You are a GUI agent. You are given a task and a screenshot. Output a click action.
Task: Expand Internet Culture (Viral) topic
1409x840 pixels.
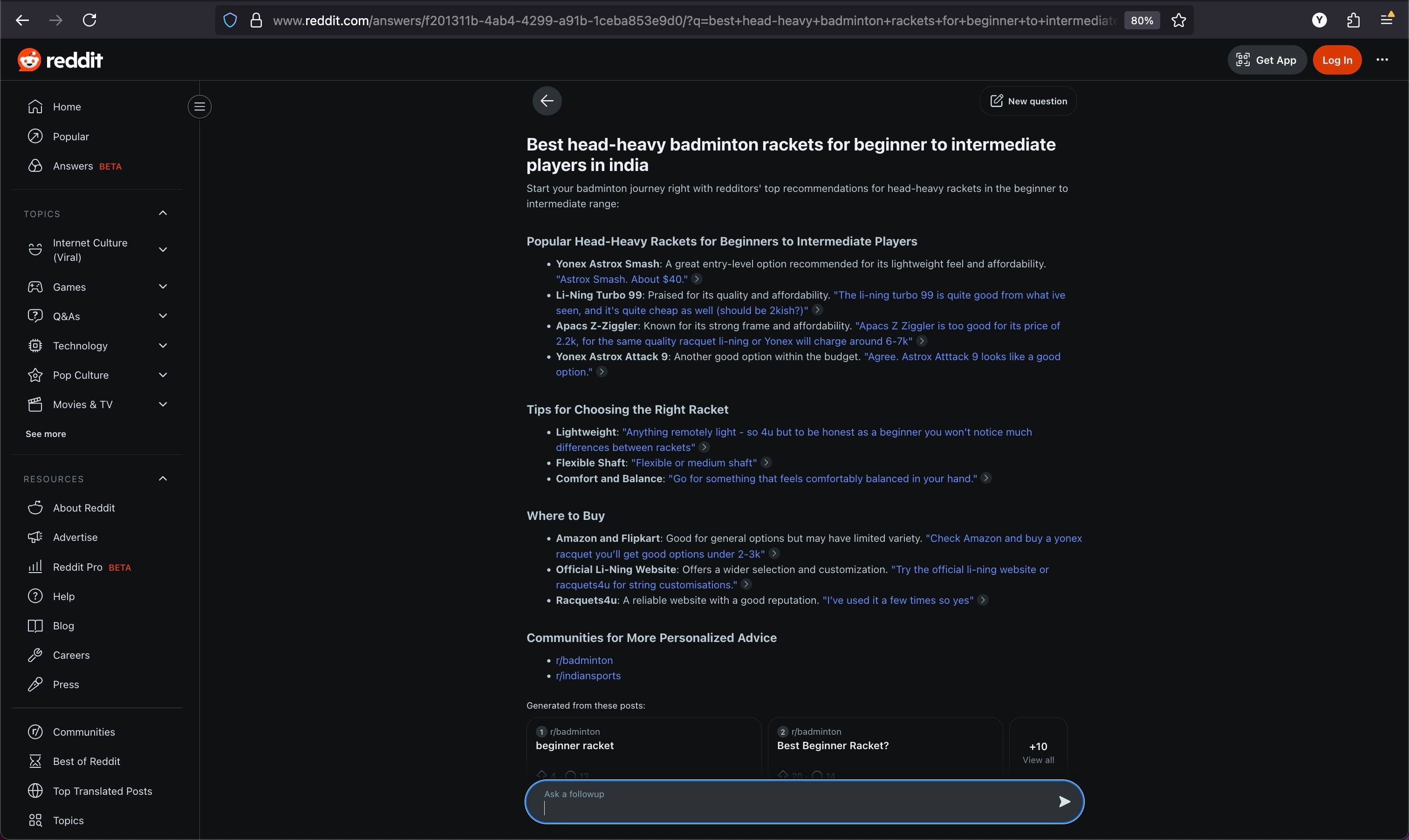coord(163,250)
